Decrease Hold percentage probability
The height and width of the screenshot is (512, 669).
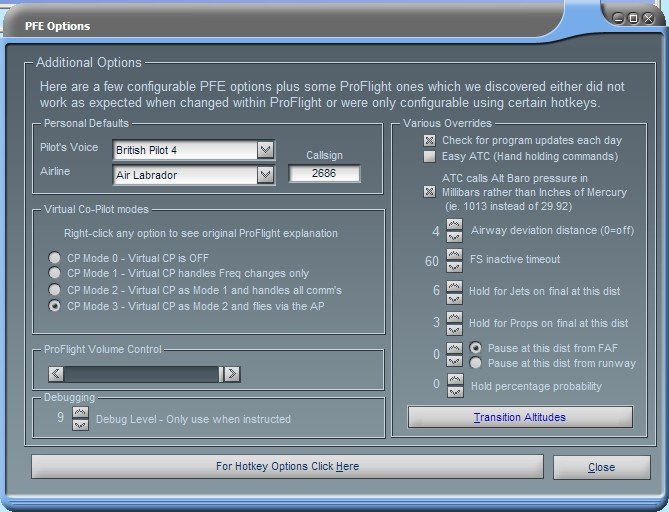tap(456, 391)
